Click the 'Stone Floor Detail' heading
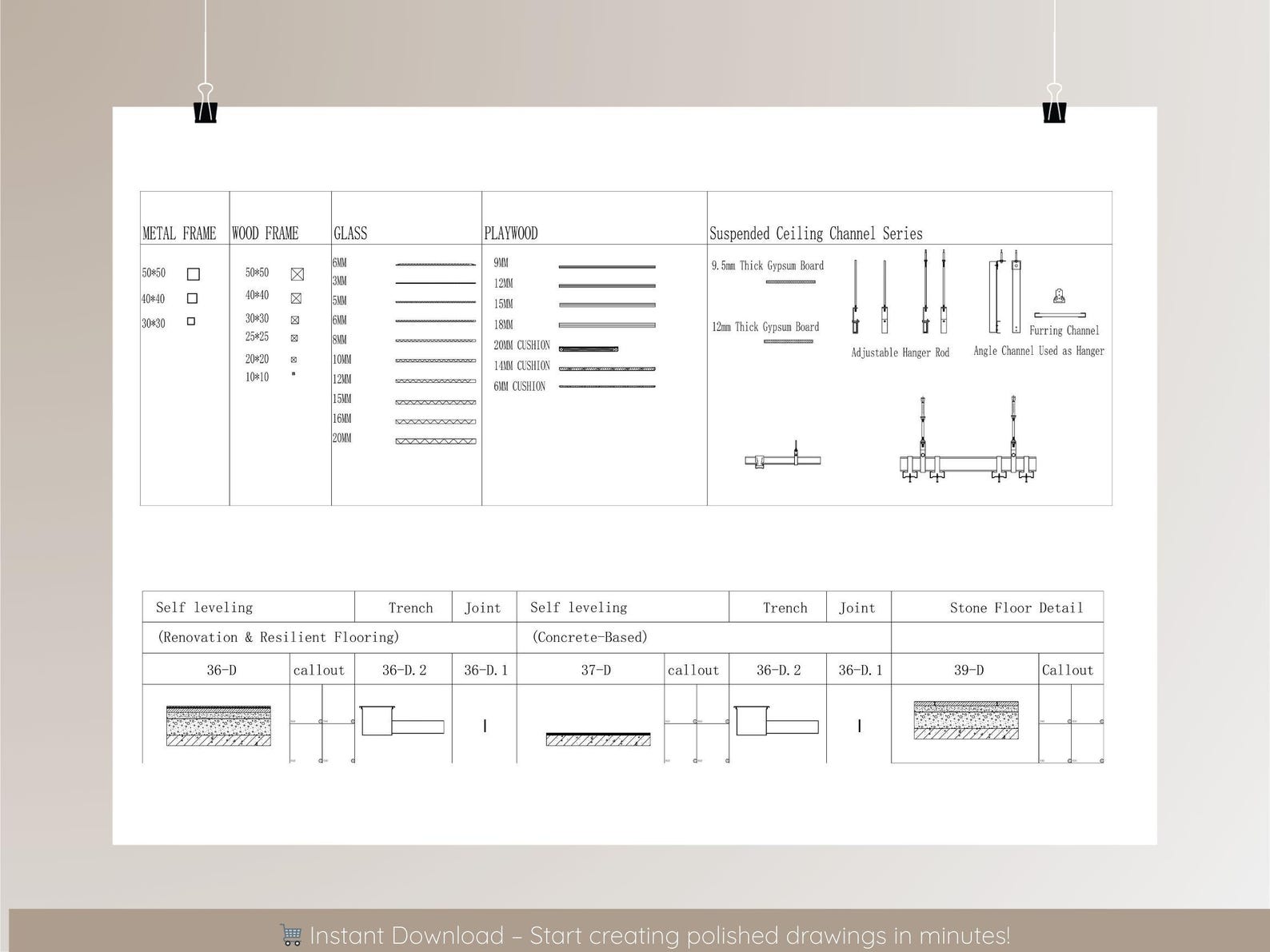The width and height of the screenshot is (1270, 952). point(1016,607)
